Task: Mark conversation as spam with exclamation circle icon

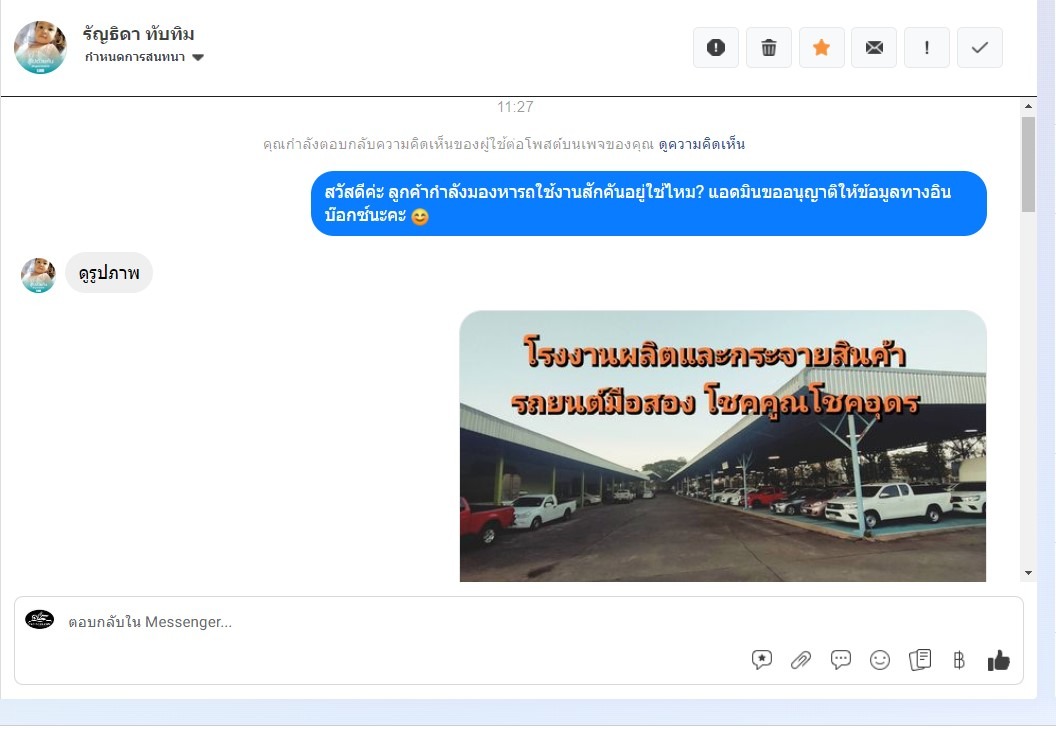Action: (715, 48)
